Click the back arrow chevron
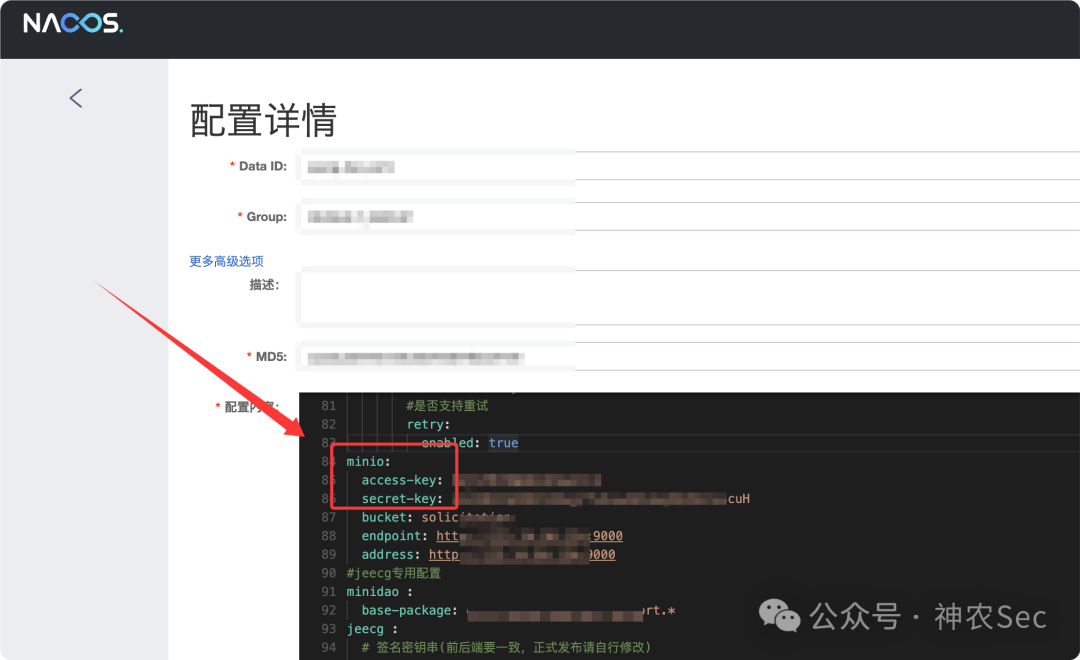The width and height of the screenshot is (1080, 660). coord(76,98)
